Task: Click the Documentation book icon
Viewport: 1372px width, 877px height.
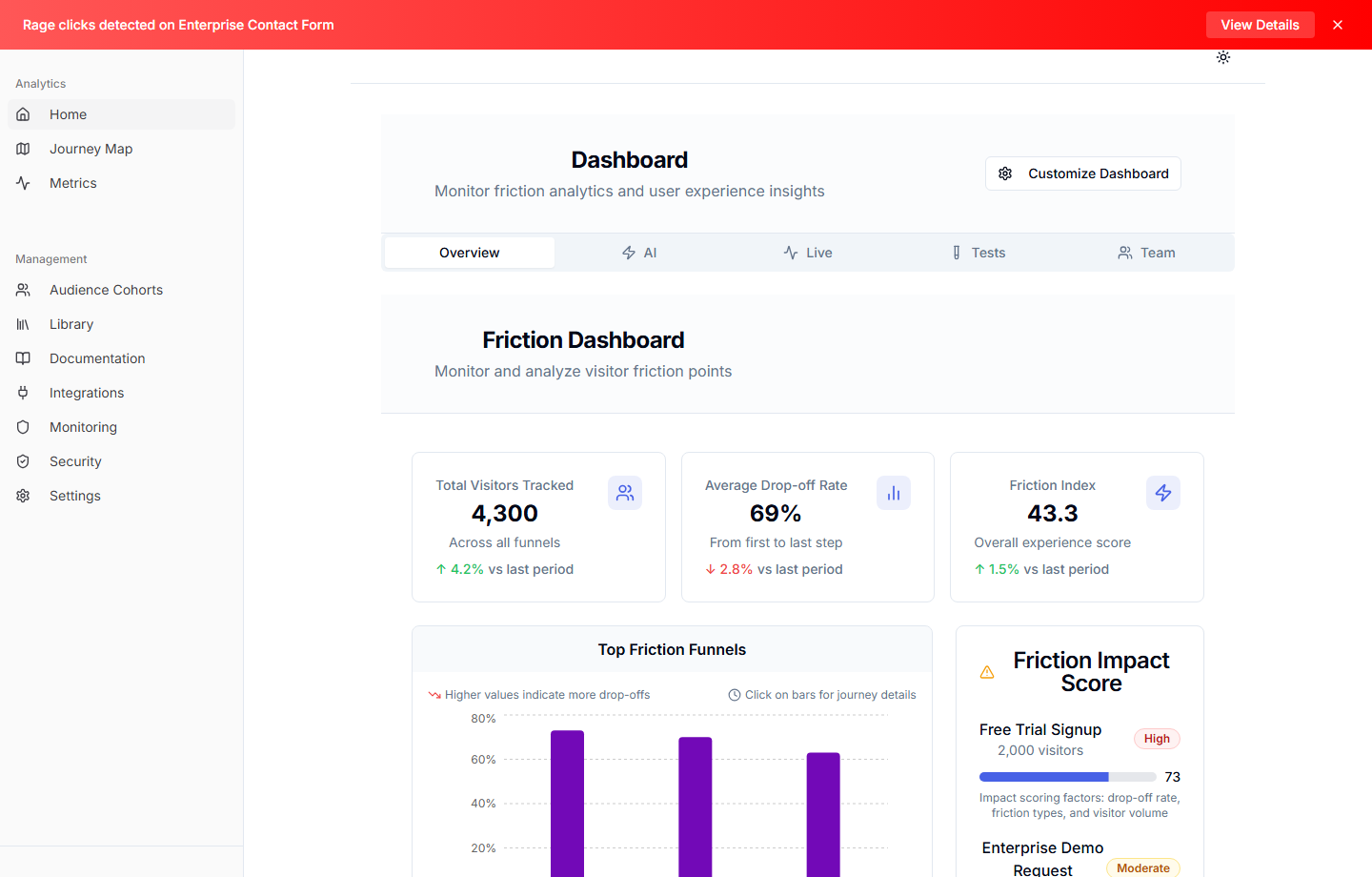Action: (x=23, y=358)
